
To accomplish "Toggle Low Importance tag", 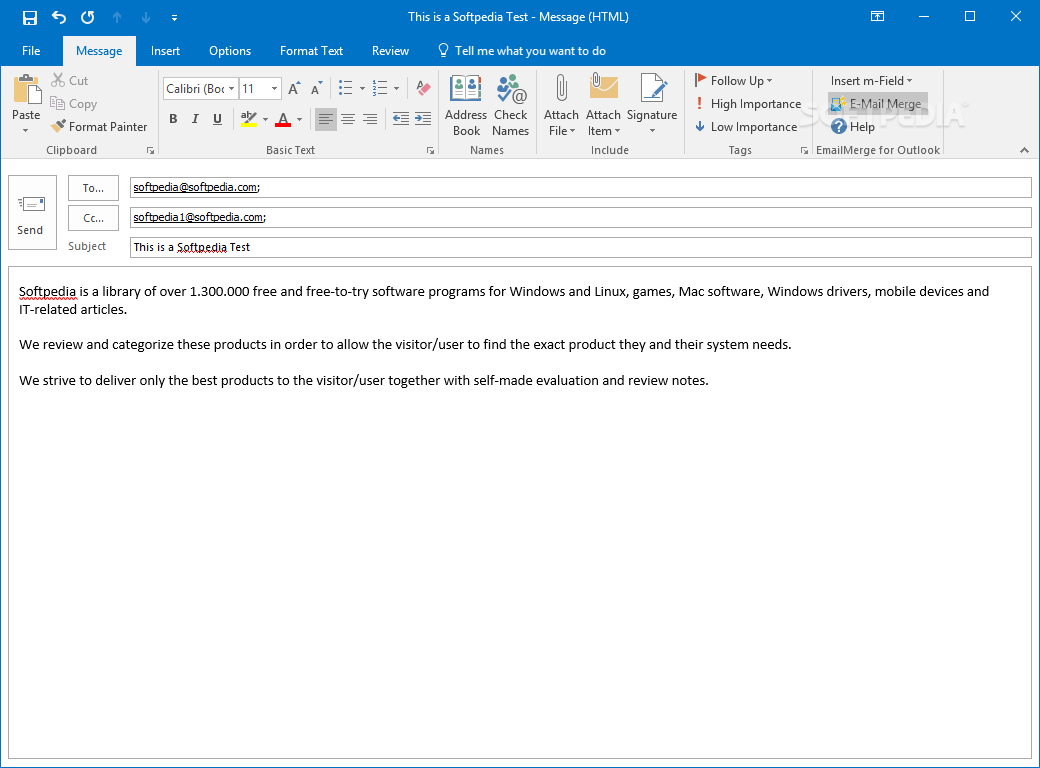I will tap(746, 127).
